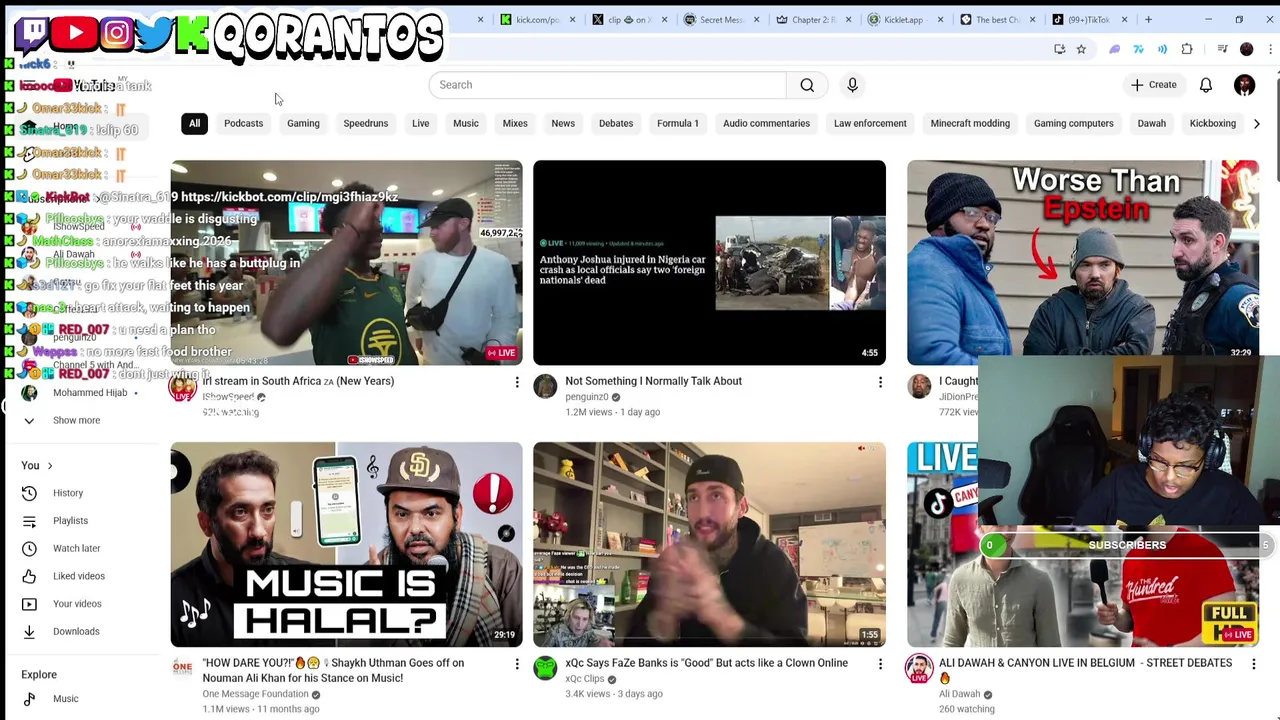The image size is (1280, 720).
Task: Open options menu for Not Something I Normally Talk About
Action: (880, 382)
